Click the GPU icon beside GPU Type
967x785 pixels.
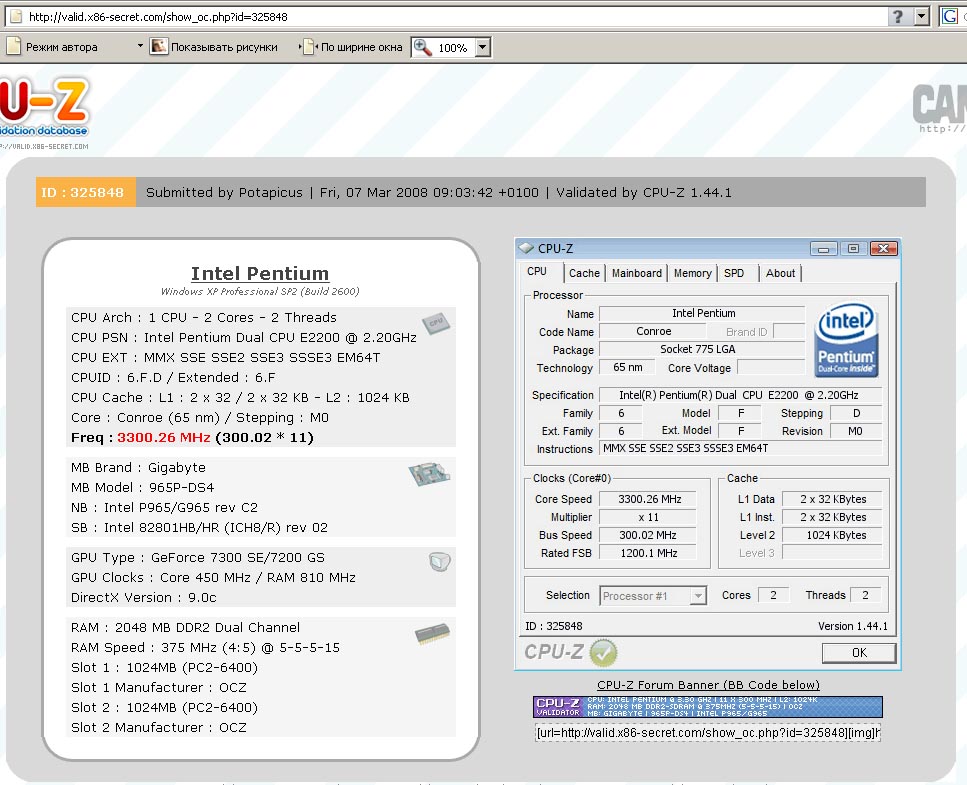pos(440,561)
